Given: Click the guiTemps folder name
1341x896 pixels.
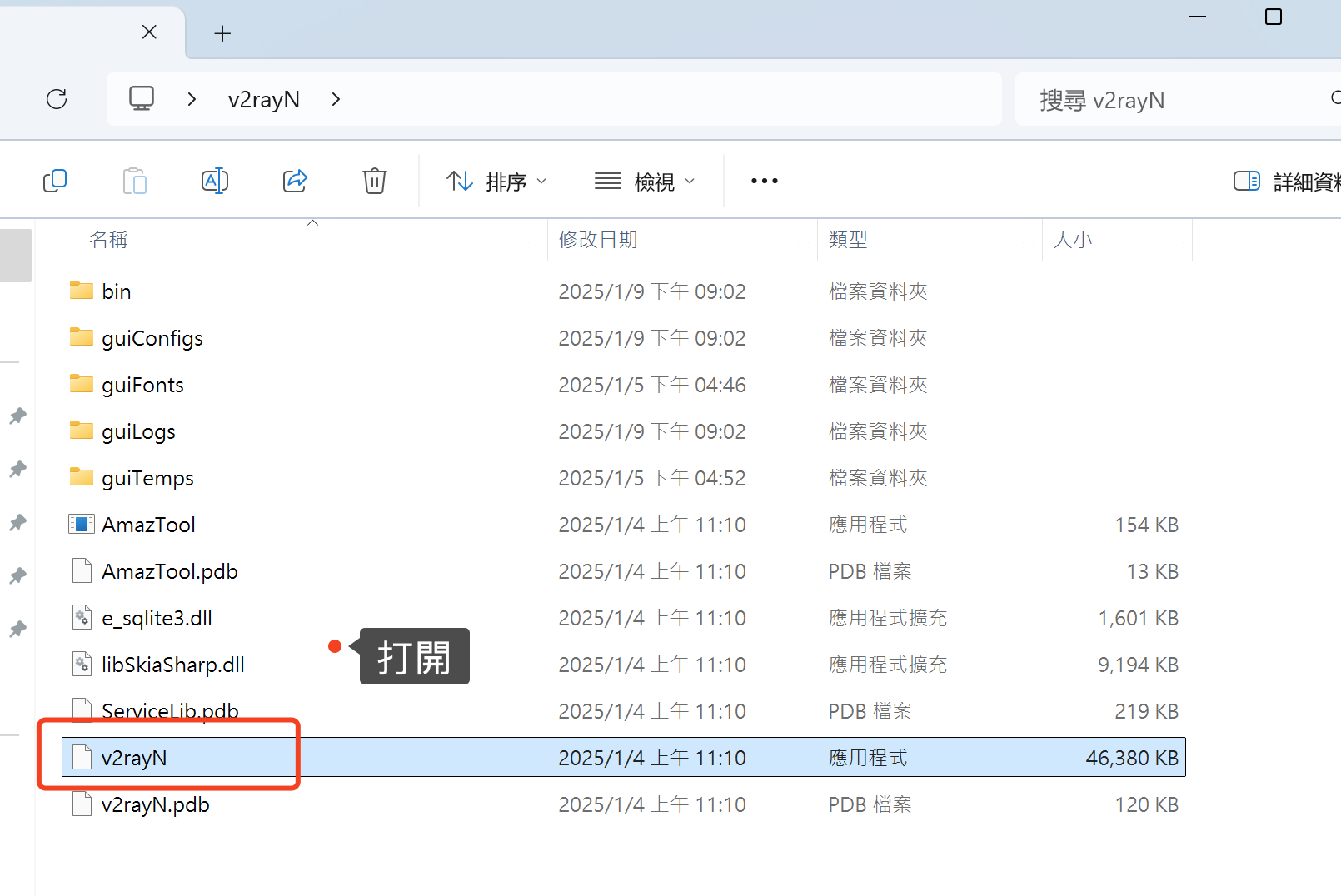Looking at the screenshot, I should point(147,478).
